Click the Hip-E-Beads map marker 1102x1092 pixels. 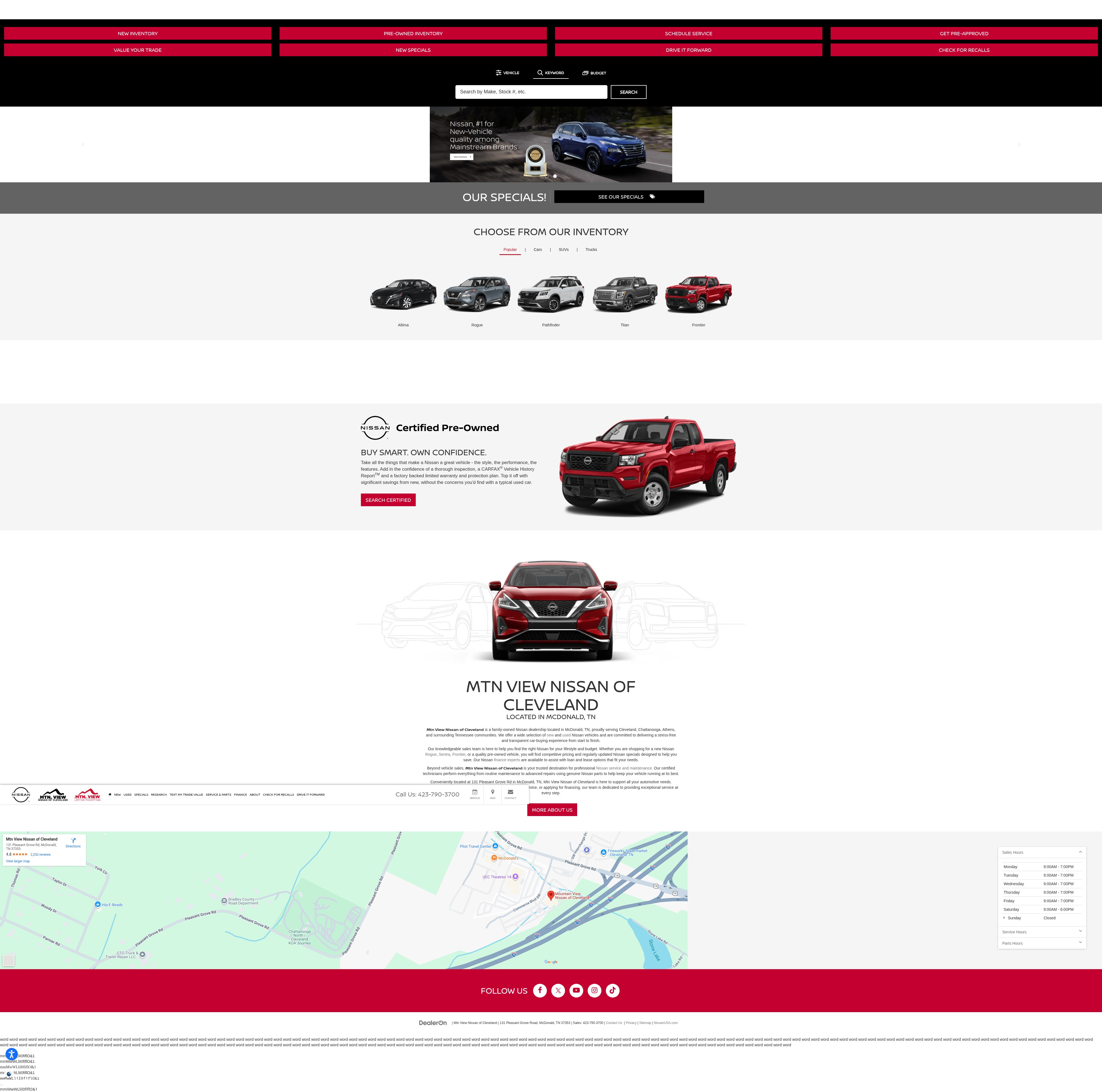tap(98, 904)
